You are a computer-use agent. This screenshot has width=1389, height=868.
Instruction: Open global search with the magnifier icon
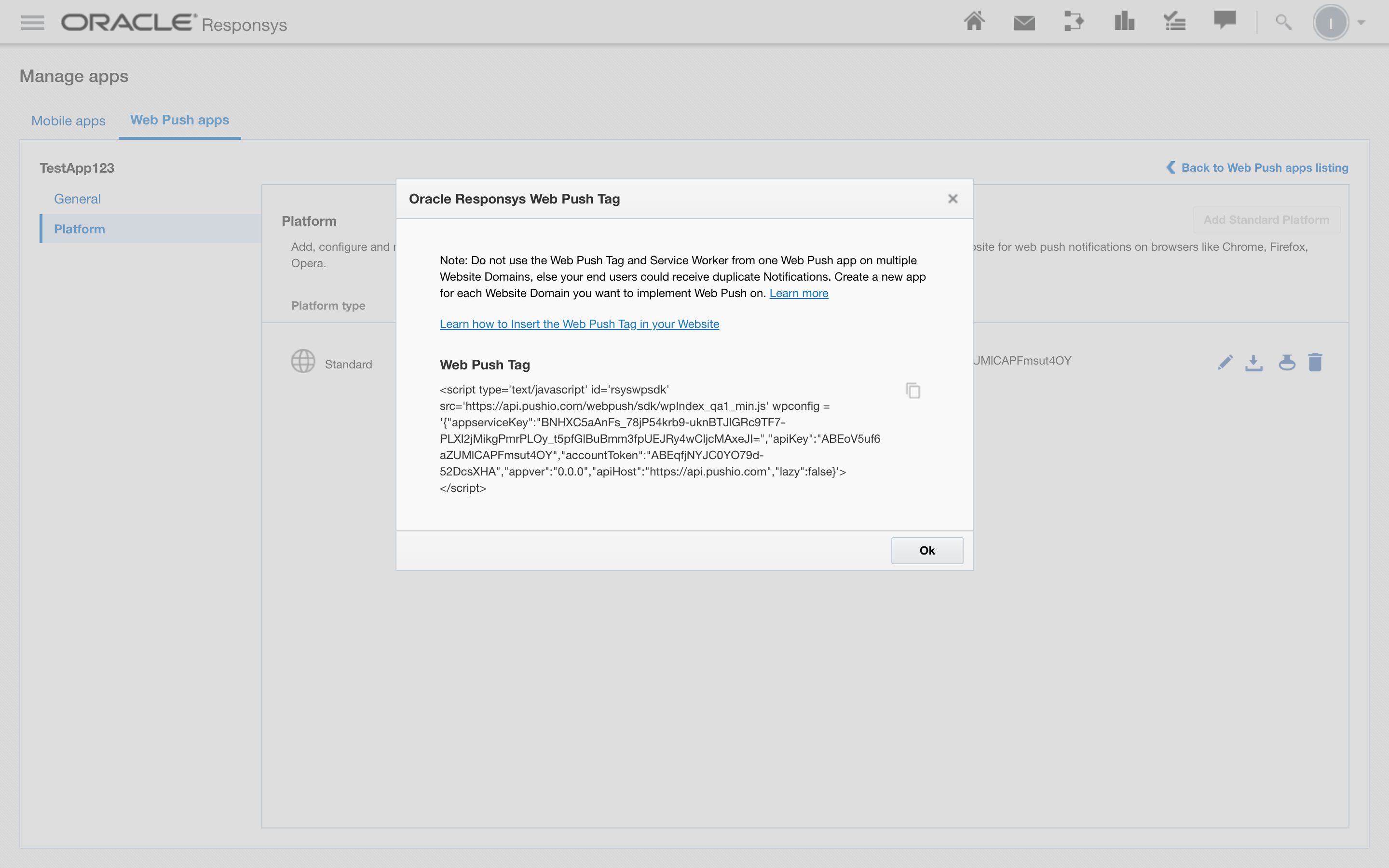click(x=1283, y=22)
